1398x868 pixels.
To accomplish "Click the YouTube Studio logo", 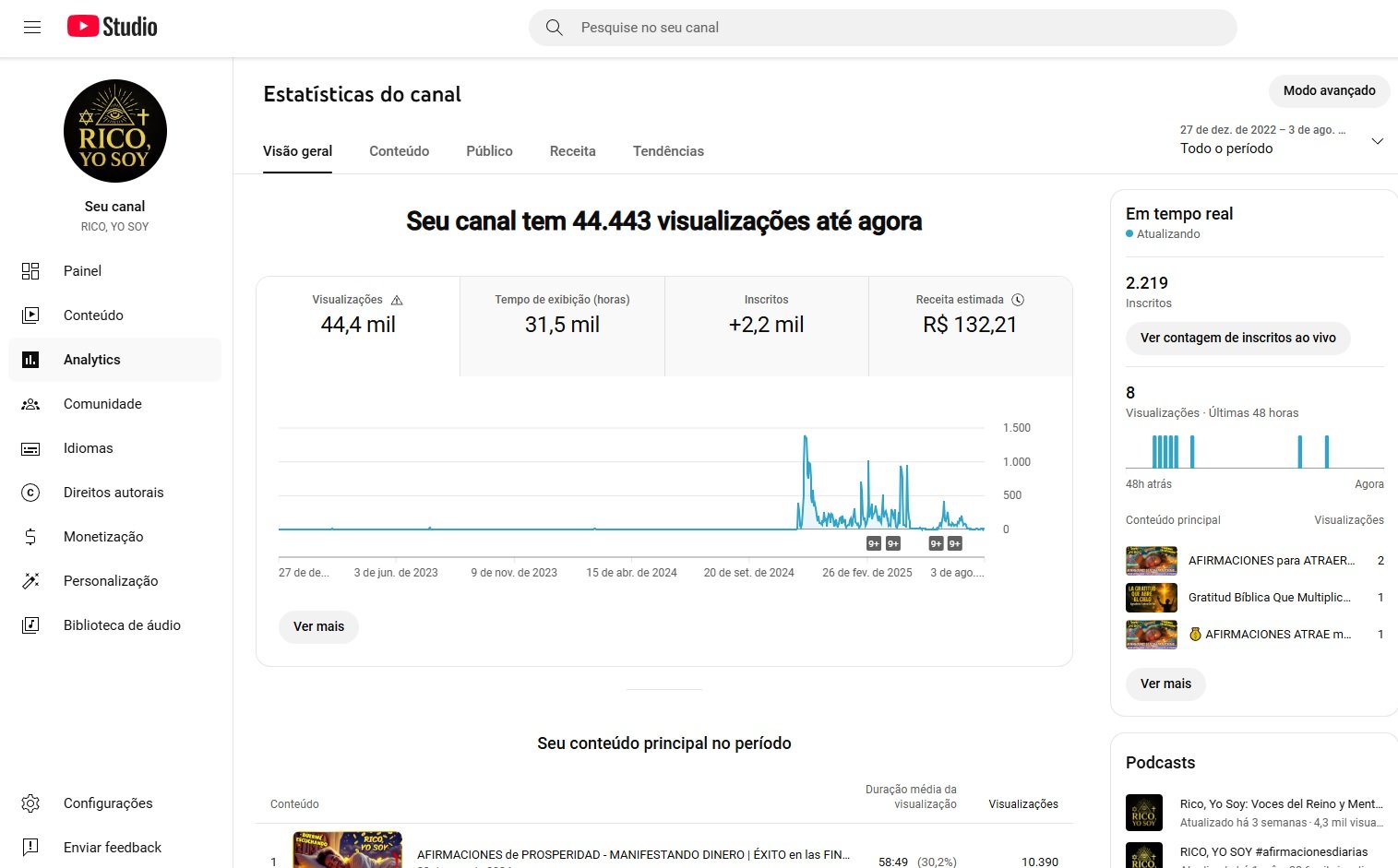I will 112,27.
